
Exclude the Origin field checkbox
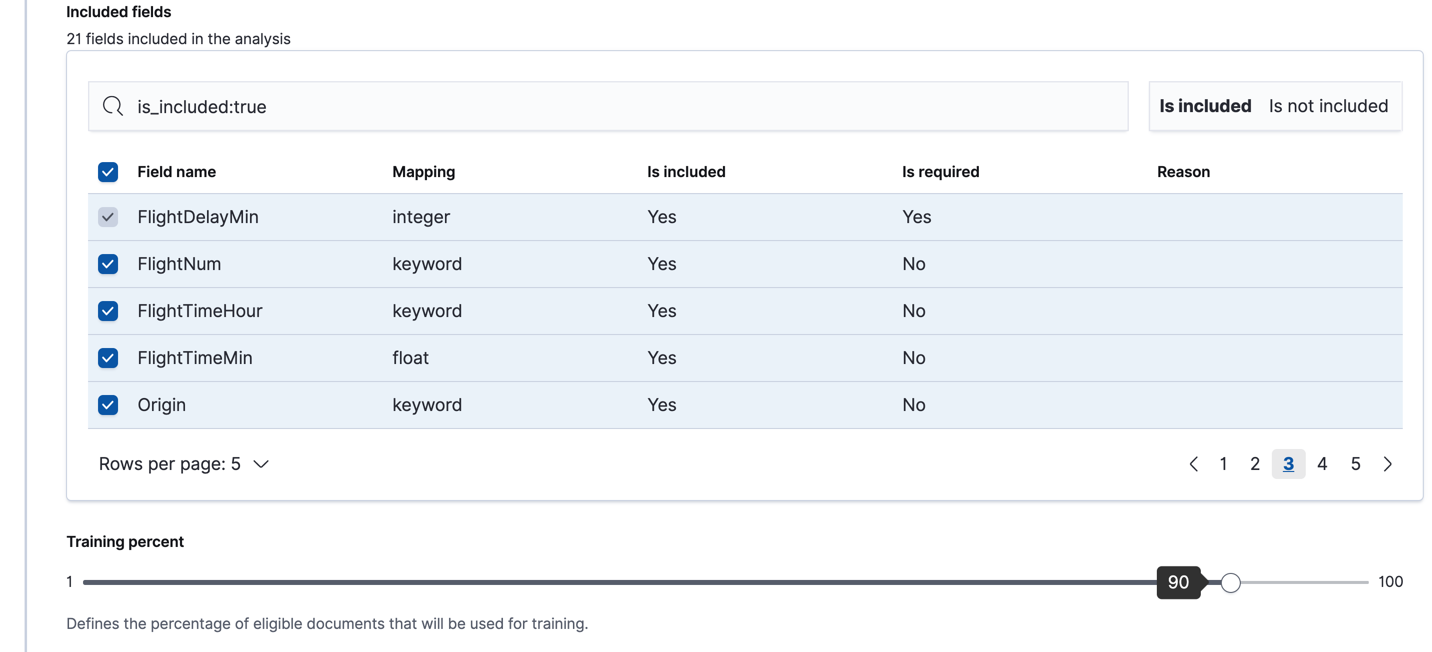pyautogui.click(x=108, y=405)
